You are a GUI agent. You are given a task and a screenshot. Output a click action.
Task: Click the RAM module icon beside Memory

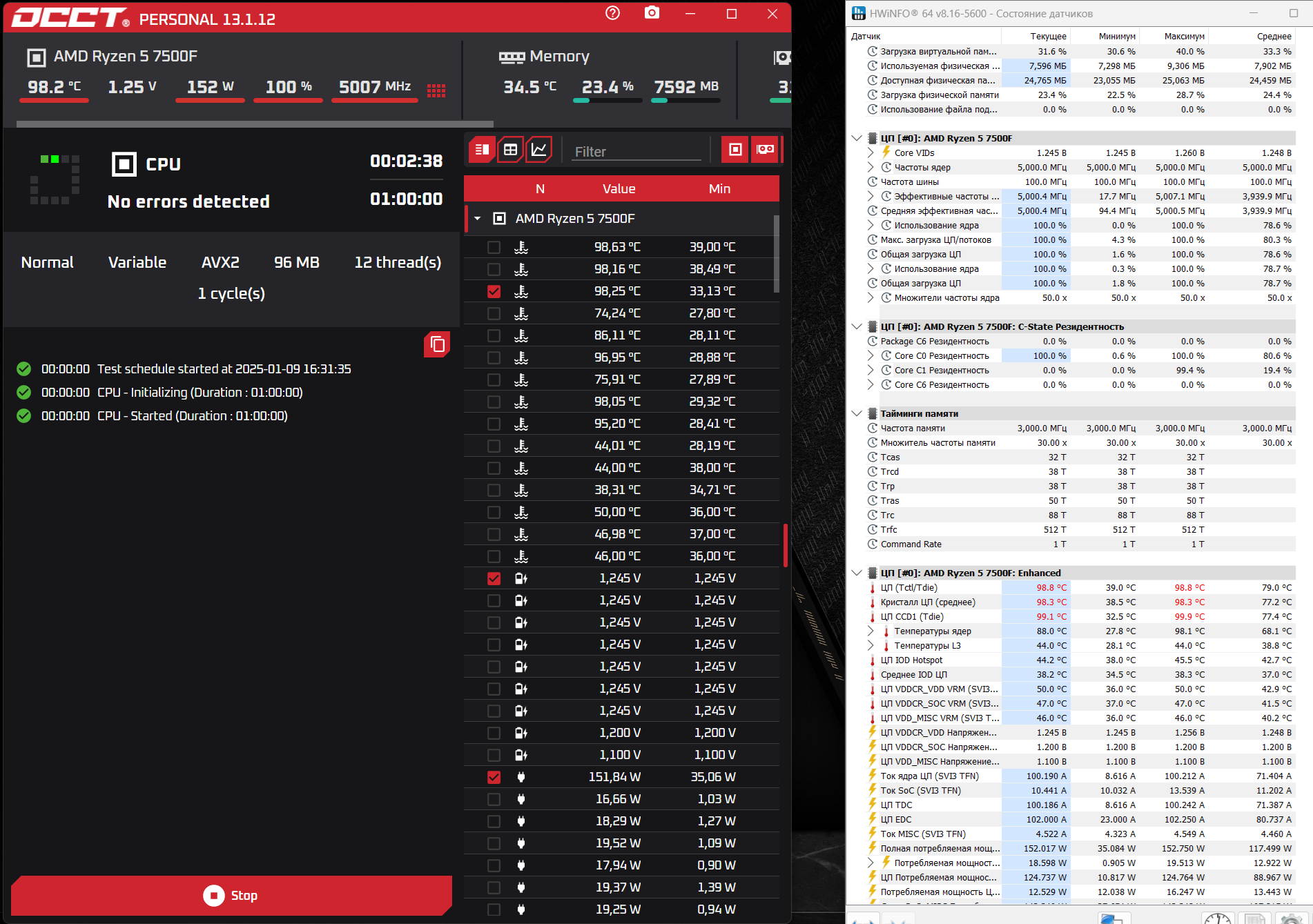[512, 57]
